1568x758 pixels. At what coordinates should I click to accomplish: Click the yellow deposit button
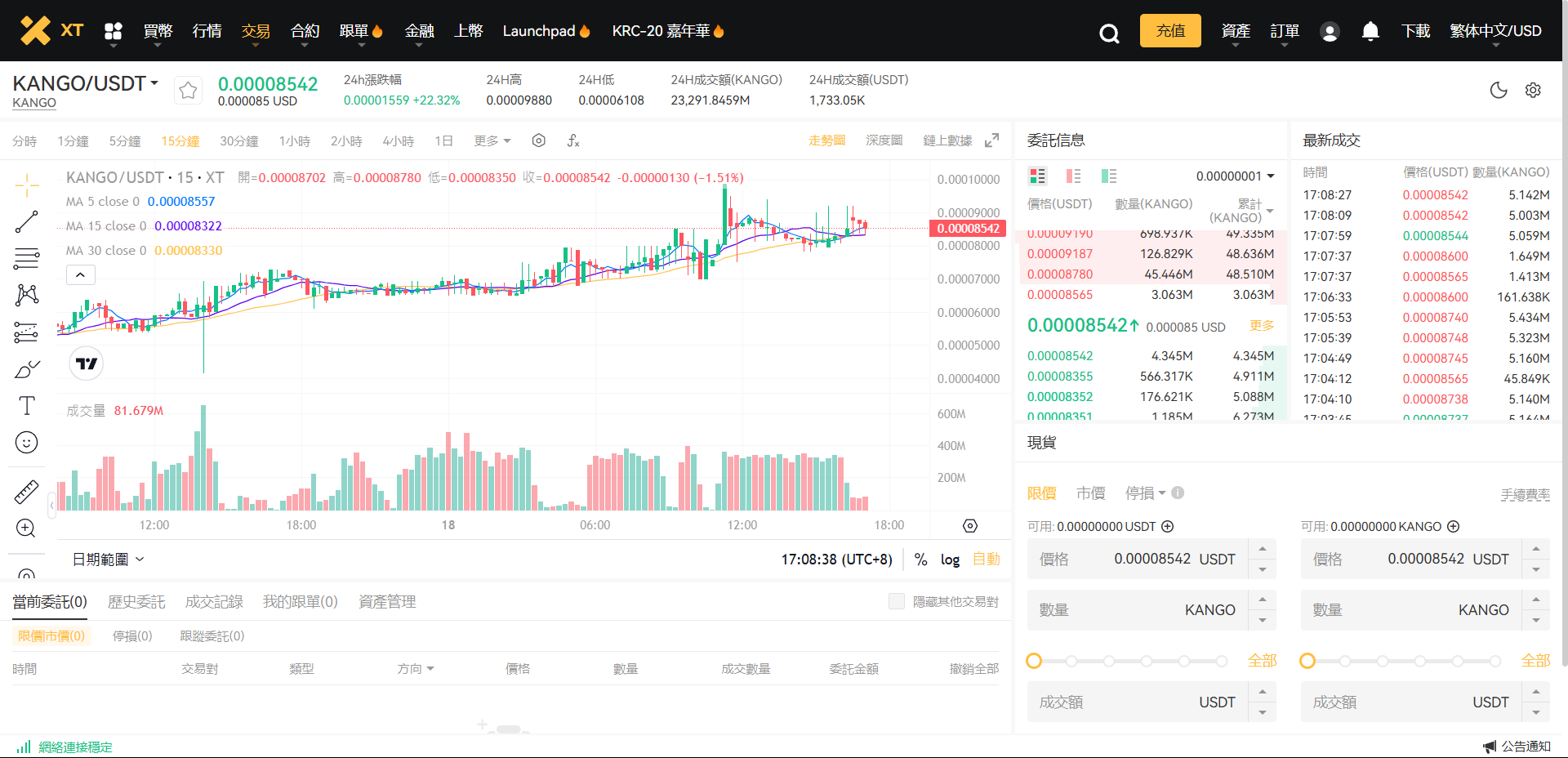(1170, 31)
